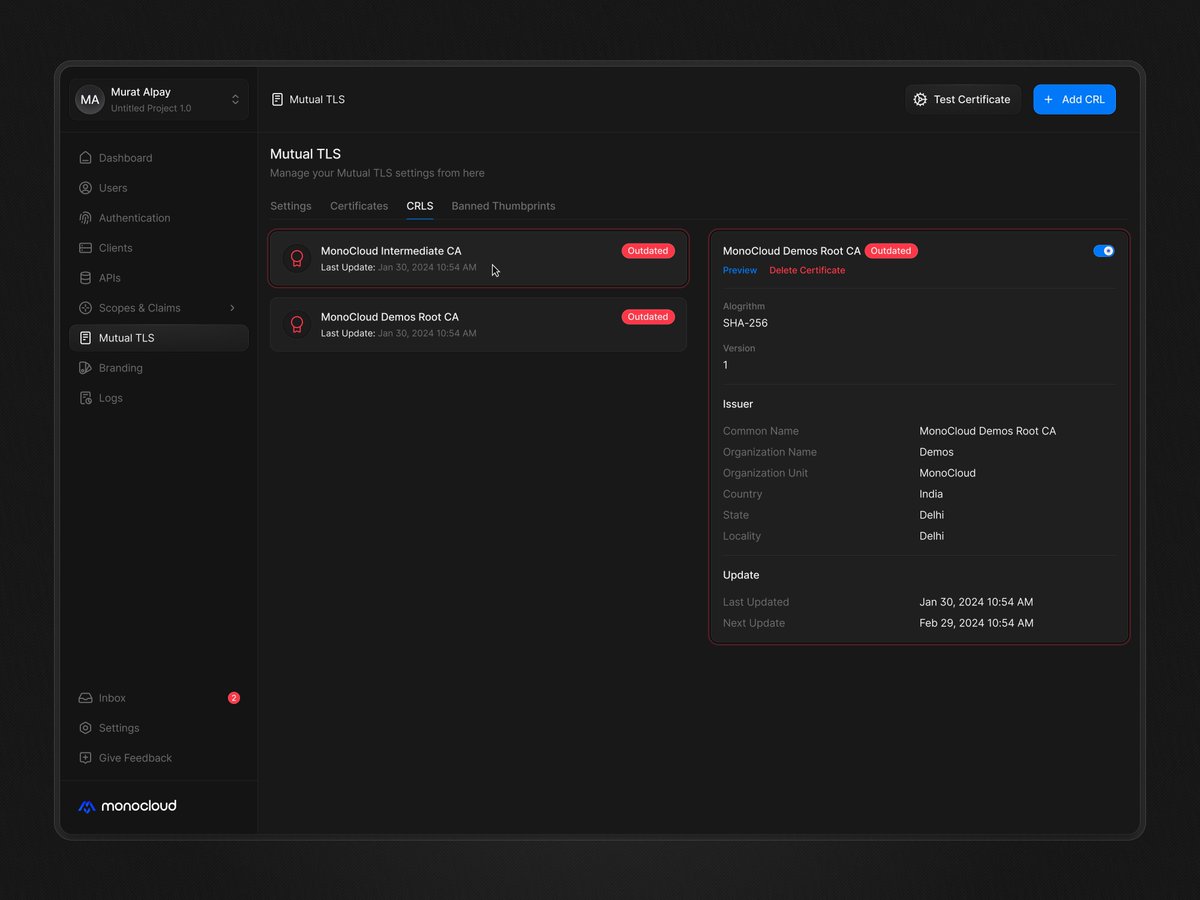Click certificate badge icon of MonoCloud Intermediate CA

pyautogui.click(x=296, y=258)
